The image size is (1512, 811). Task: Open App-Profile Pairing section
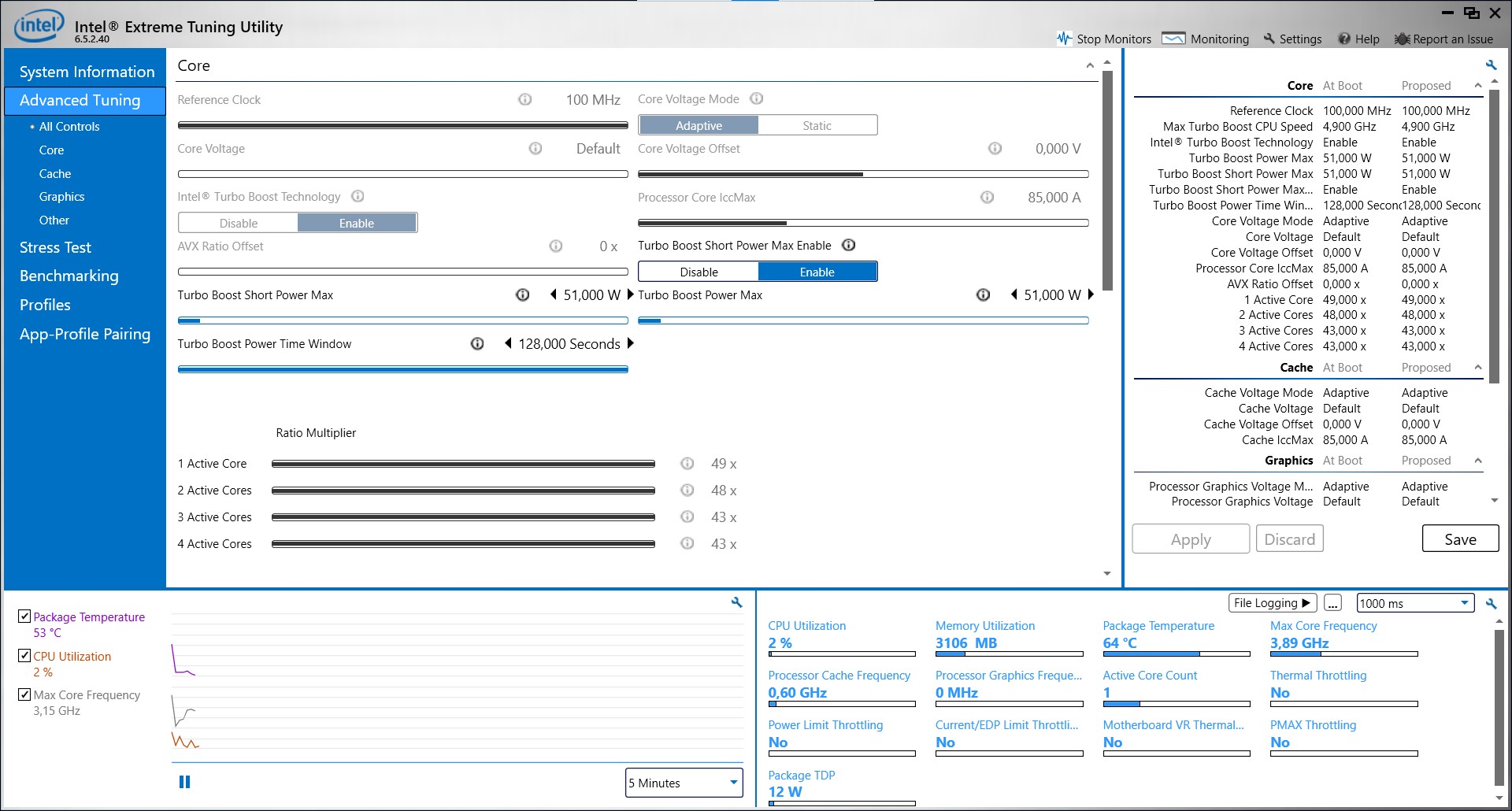85,334
